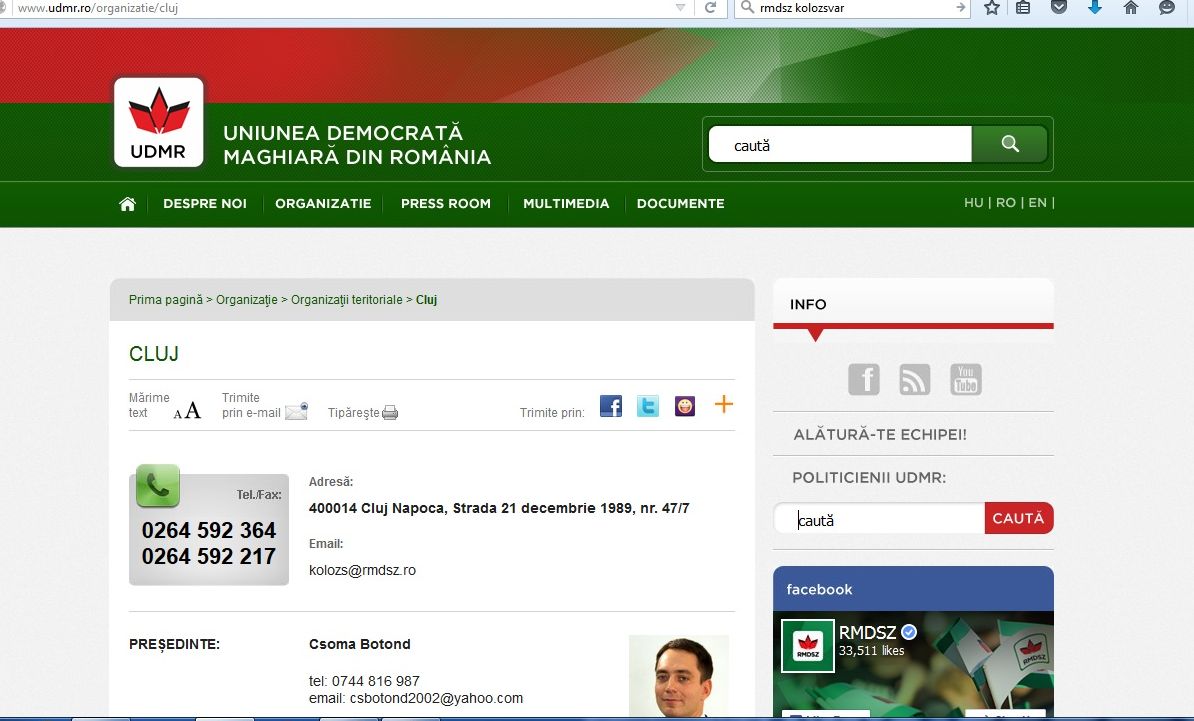Viewport: 1194px width, 721px height.
Task: Click the INFO panel header
Action: coord(913,304)
